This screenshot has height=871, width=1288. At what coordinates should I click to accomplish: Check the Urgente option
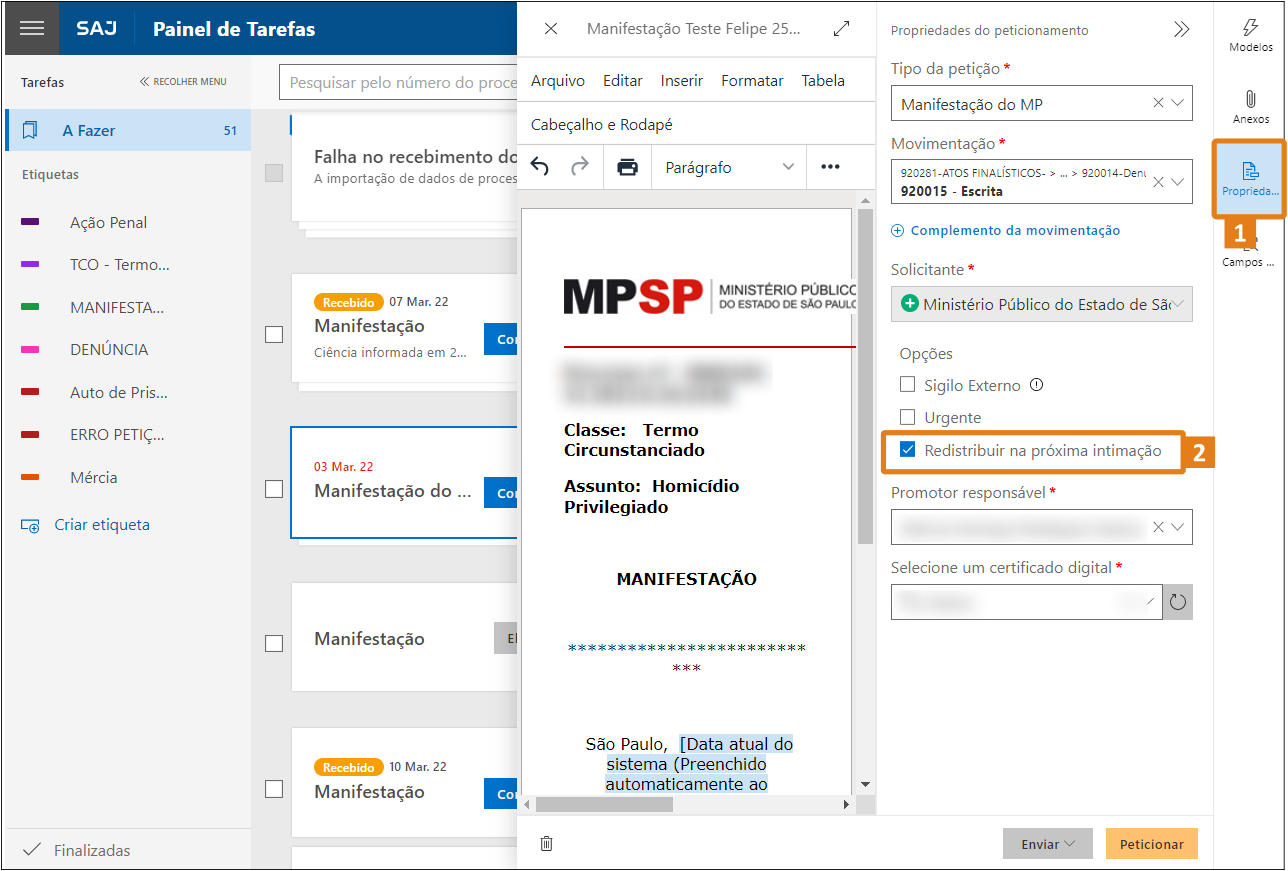point(908,417)
